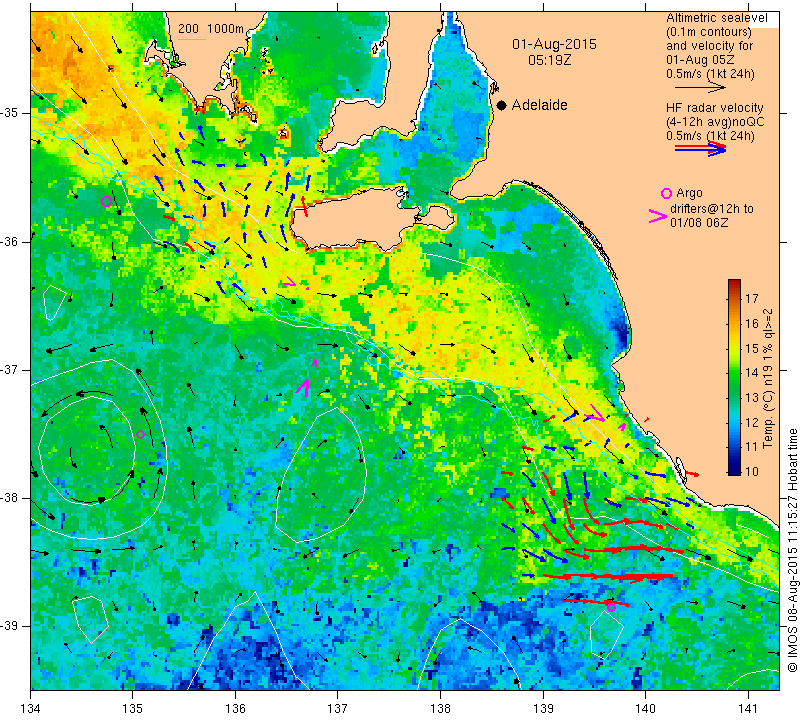Click the 'Argo' legend text
The height and width of the screenshot is (720, 800).
tap(689, 193)
